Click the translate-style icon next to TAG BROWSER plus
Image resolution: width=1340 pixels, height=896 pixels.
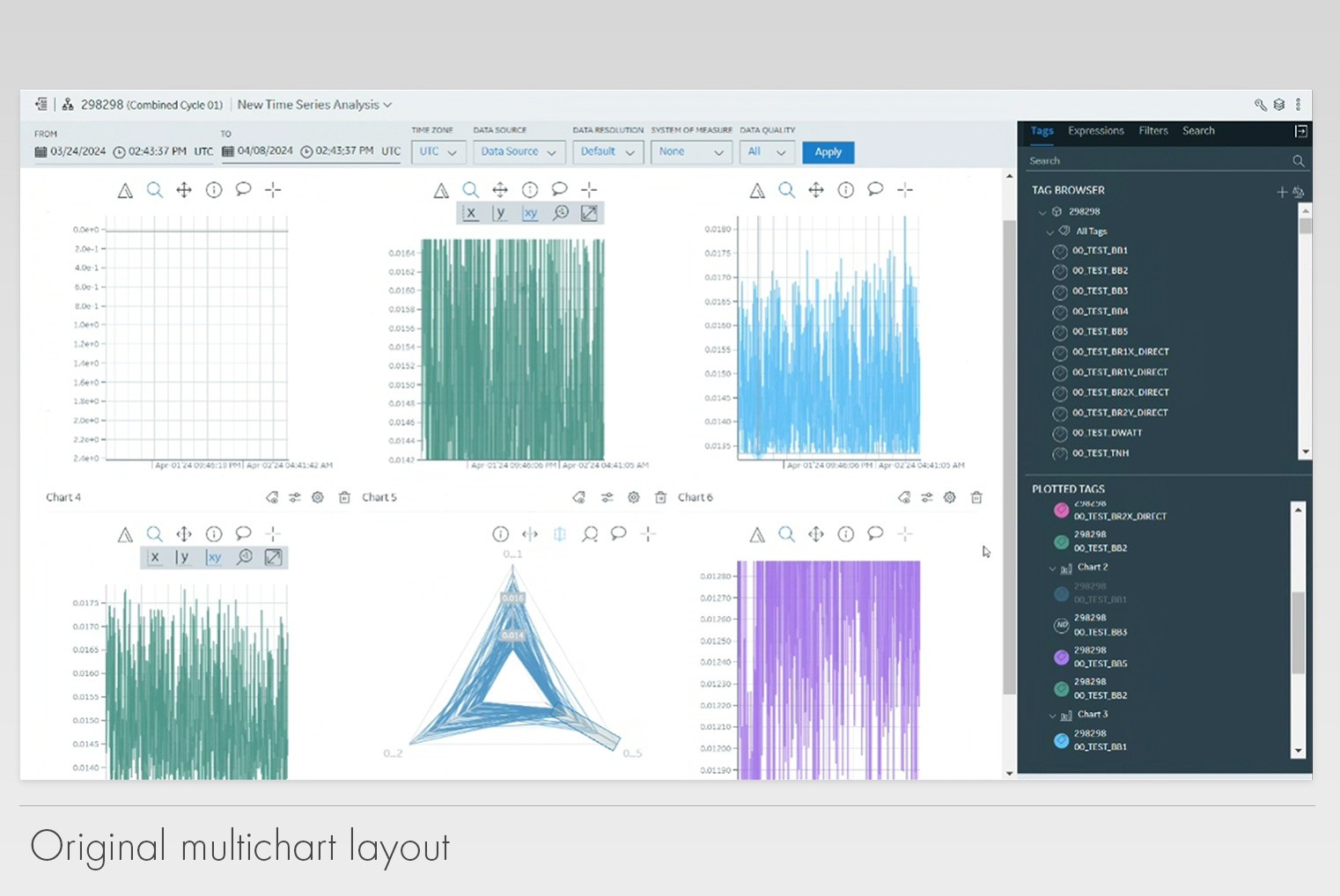[x=1298, y=191]
